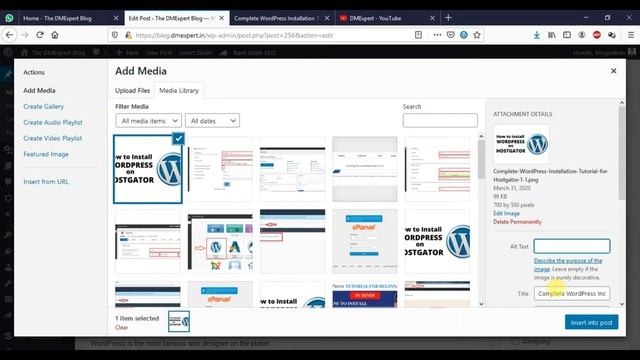Click the red adblock extension icon
Screen dimensions: 640x360
tap(597, 35)
